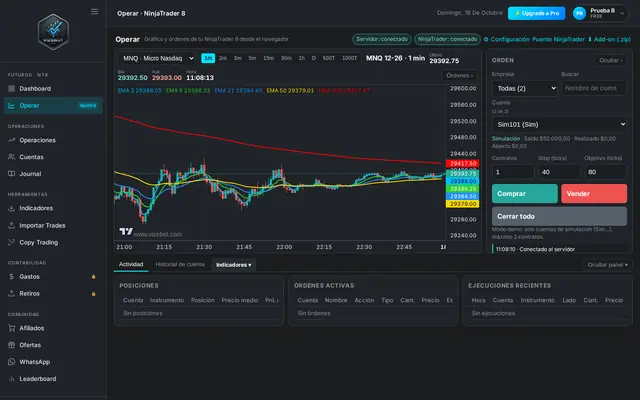Open the Dashboard sidebar icon
This screenshot has width=640, height=400.
point(11,89)
